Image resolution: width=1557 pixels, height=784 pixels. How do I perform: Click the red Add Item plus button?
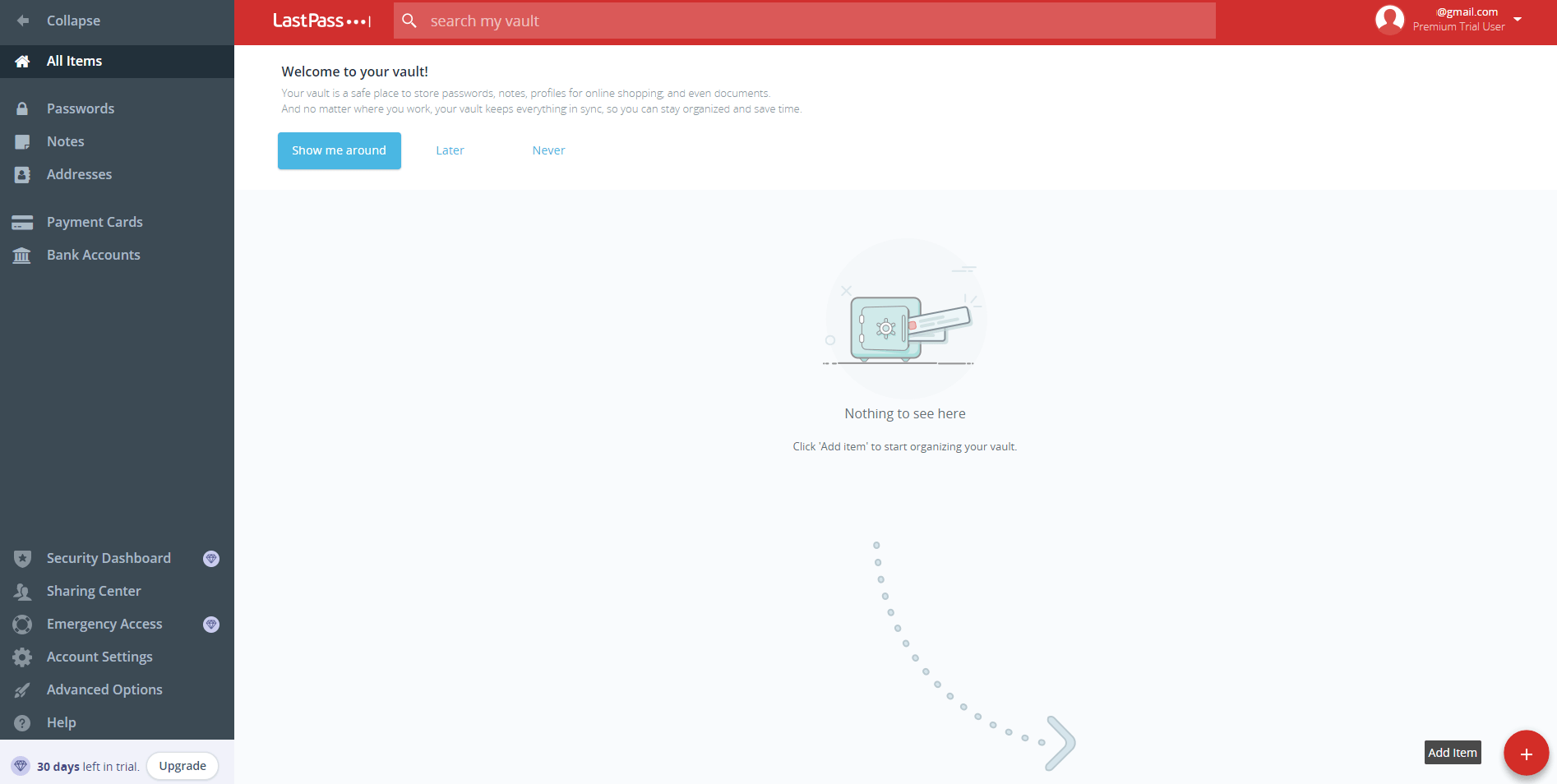pos(1526,753)
